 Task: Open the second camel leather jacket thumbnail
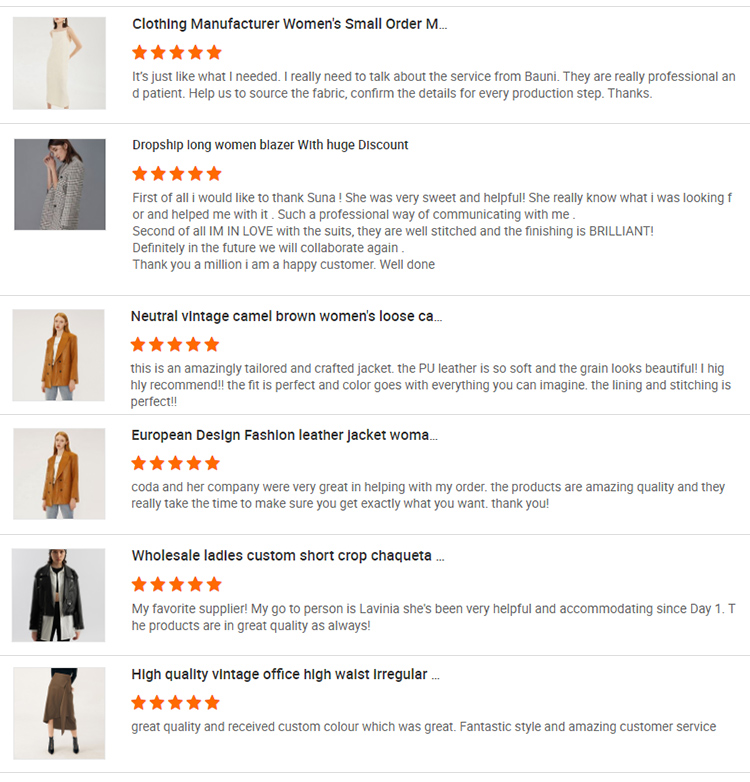(59, 474)
